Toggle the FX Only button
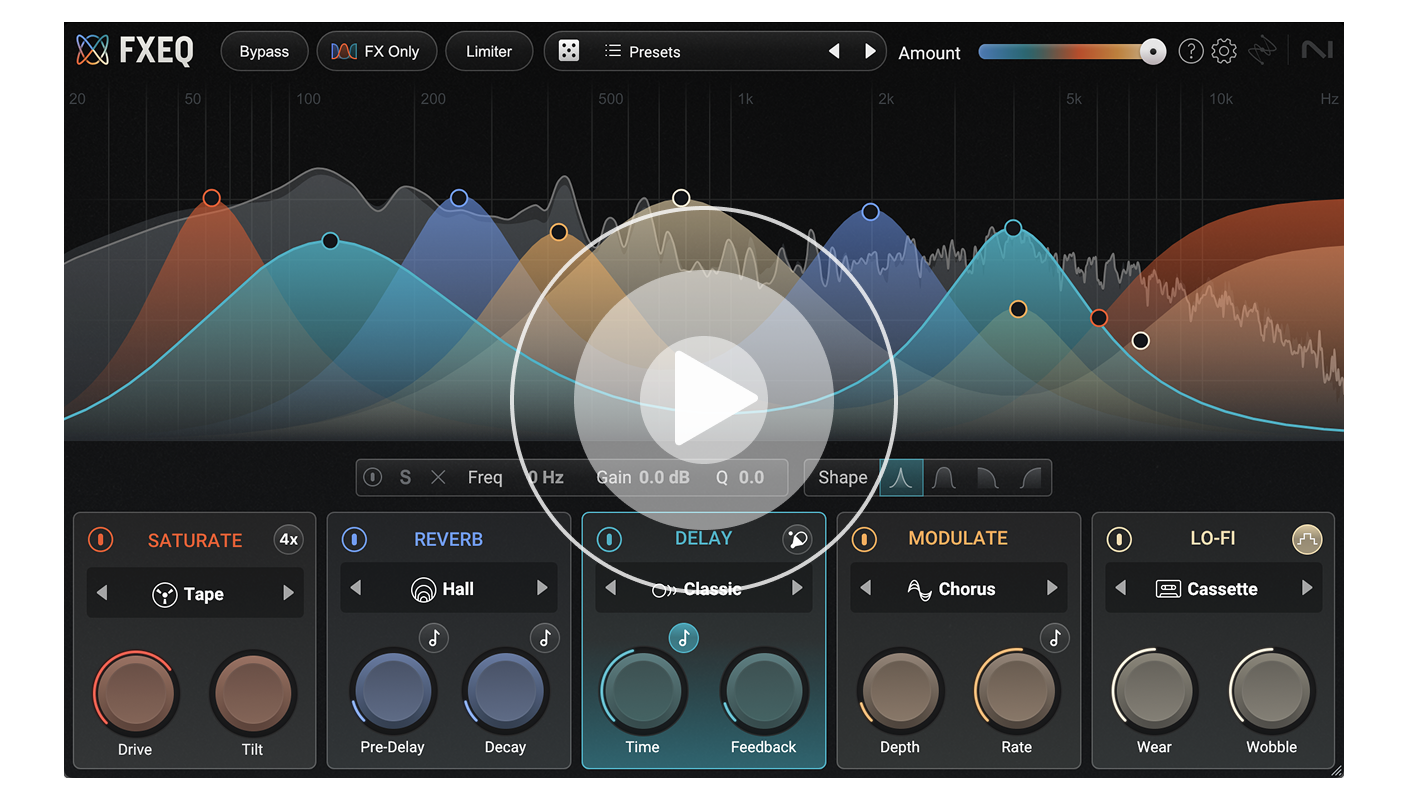 point(376,52)
